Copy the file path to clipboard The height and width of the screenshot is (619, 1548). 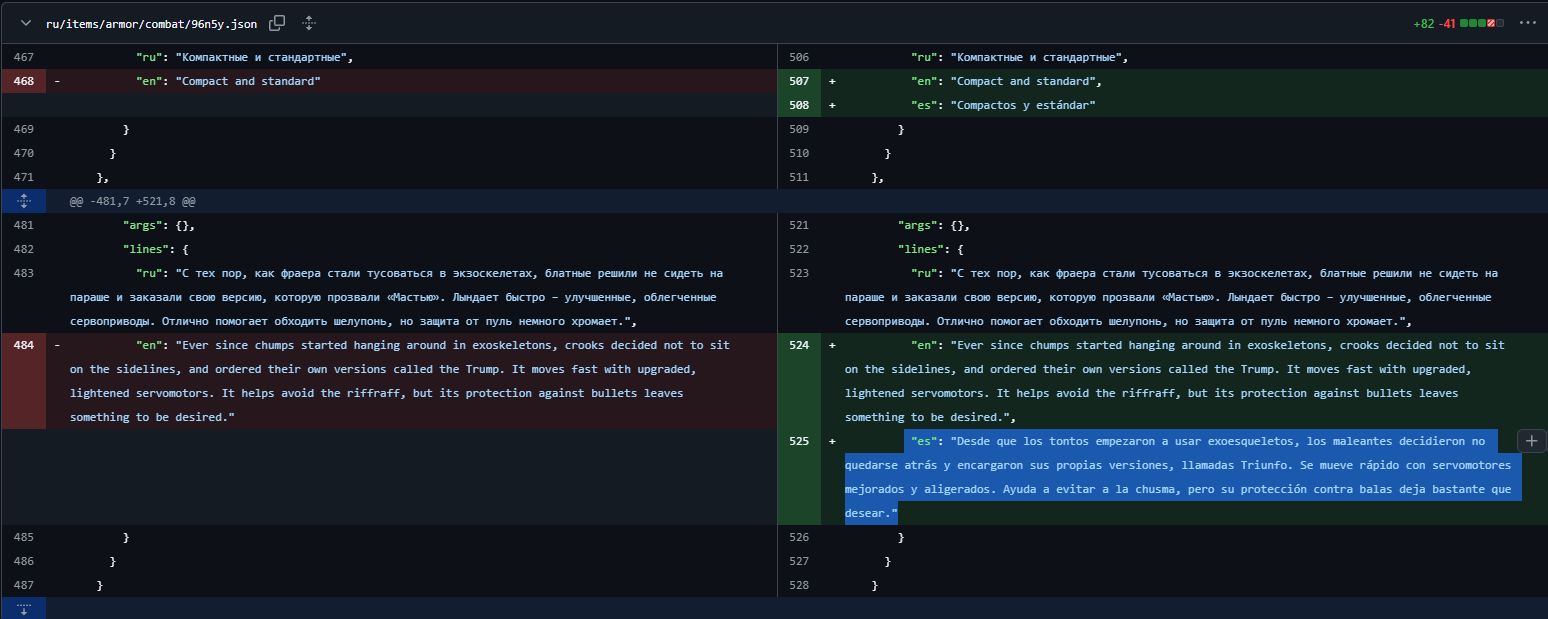(277, 22)
